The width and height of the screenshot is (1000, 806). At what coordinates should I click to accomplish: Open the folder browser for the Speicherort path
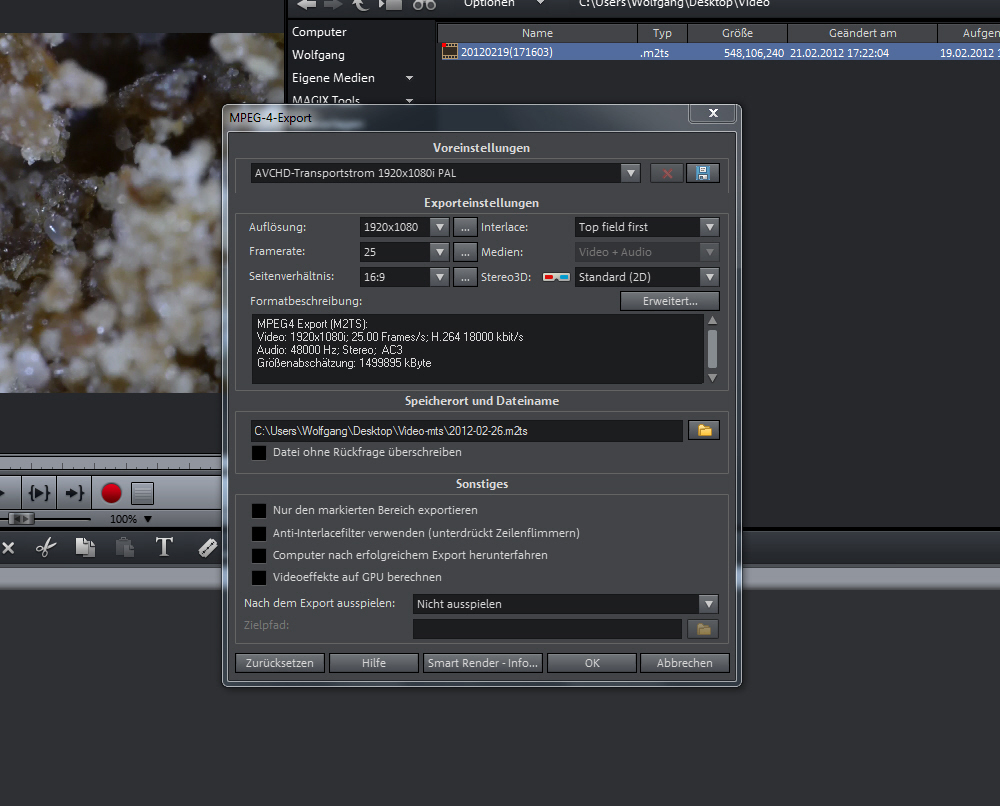coord(704,430)
